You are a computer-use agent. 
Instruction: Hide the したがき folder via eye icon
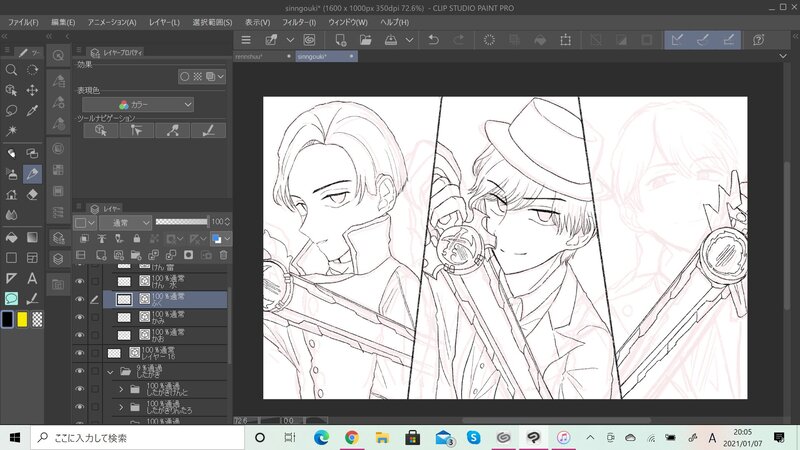click(80, 371)
